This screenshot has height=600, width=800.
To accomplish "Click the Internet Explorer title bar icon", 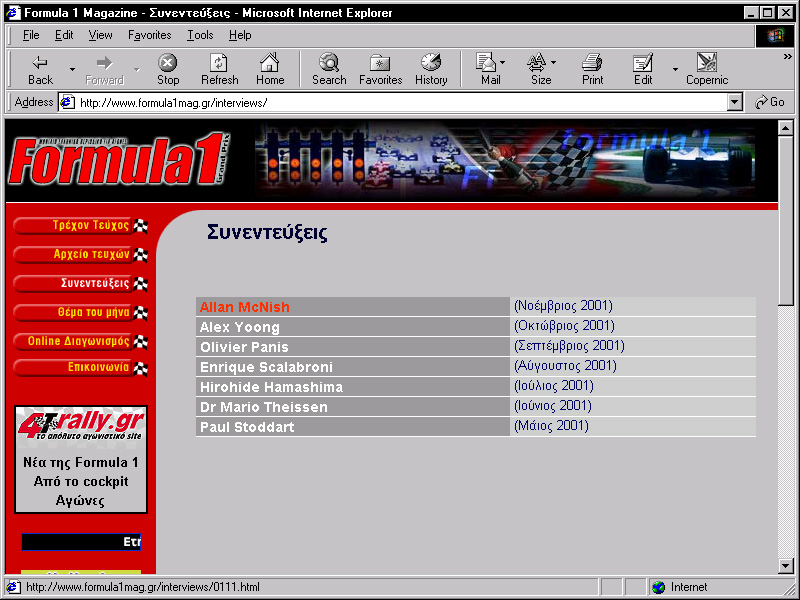I will click(13, 12).
